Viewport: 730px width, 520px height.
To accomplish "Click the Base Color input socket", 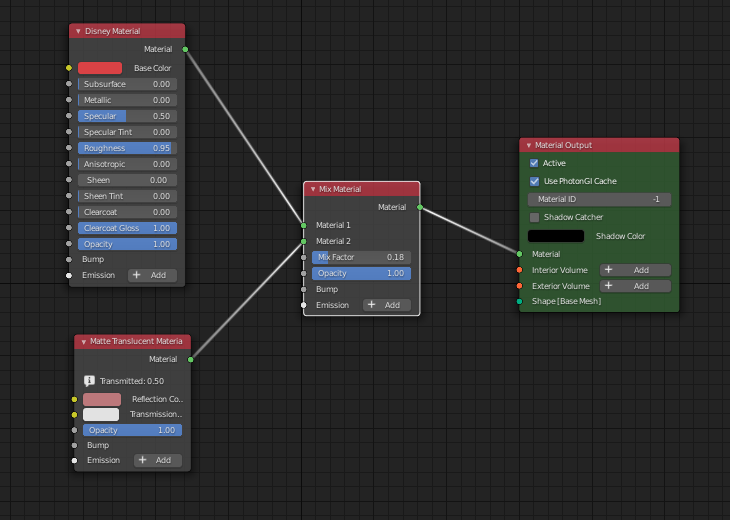I will click(x=69, y=68).
